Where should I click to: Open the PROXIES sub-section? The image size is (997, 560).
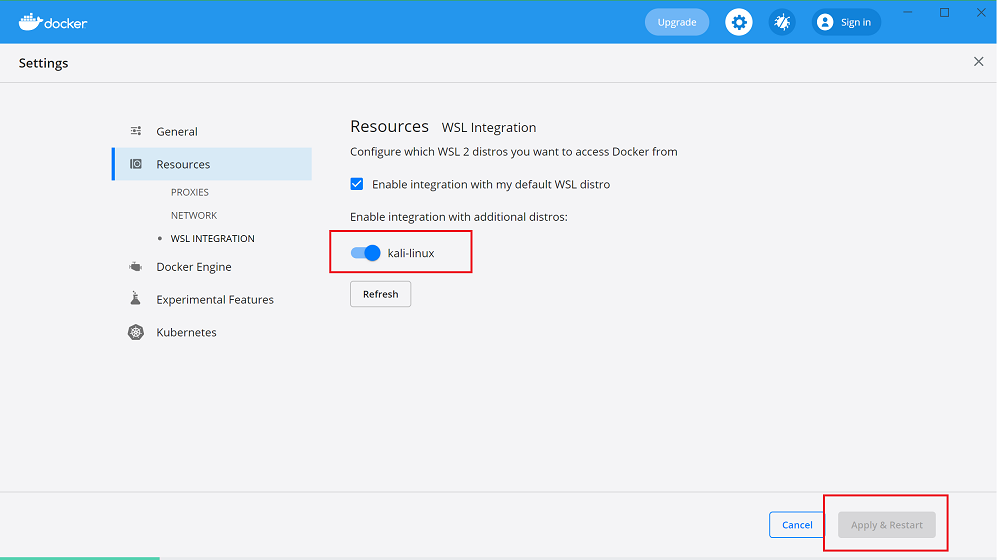point(190,192)
